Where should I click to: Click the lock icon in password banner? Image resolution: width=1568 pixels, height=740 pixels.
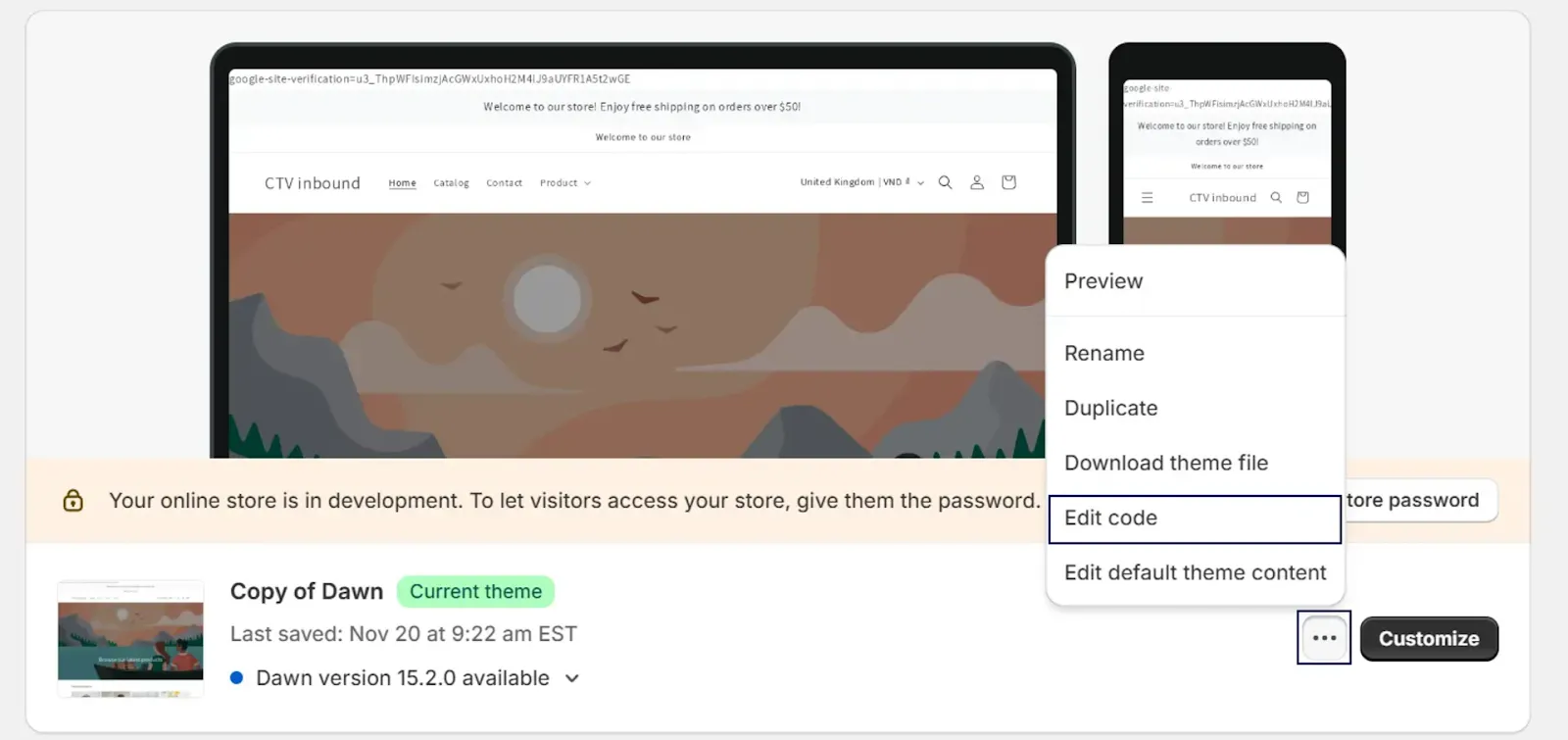(73, 501)
